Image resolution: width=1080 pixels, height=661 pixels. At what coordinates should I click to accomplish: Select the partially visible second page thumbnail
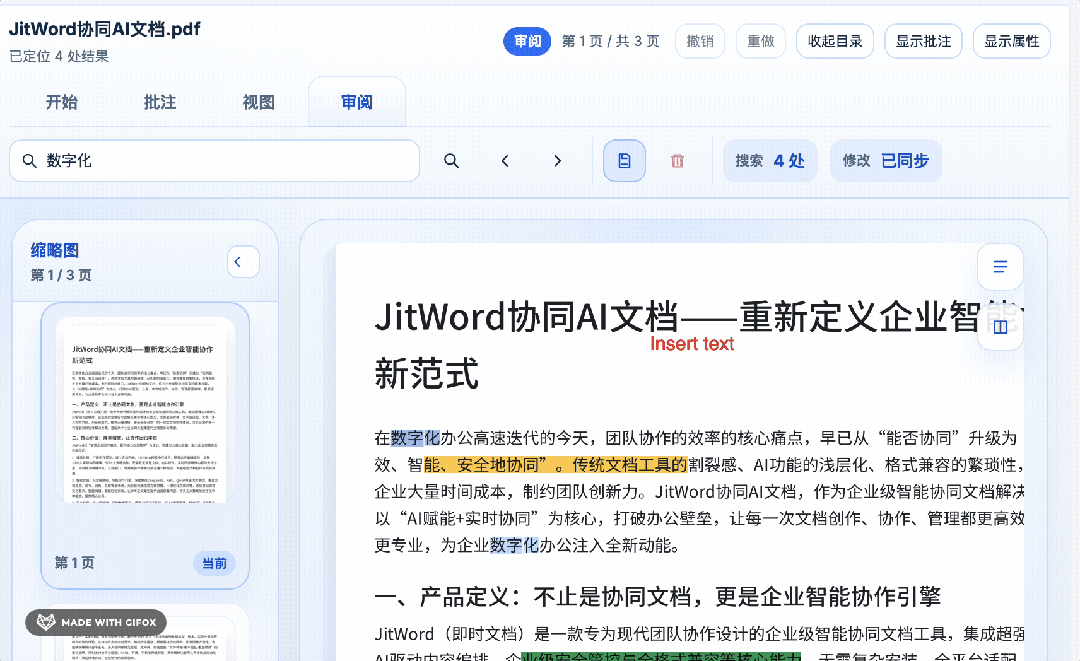tap(145, 633)
